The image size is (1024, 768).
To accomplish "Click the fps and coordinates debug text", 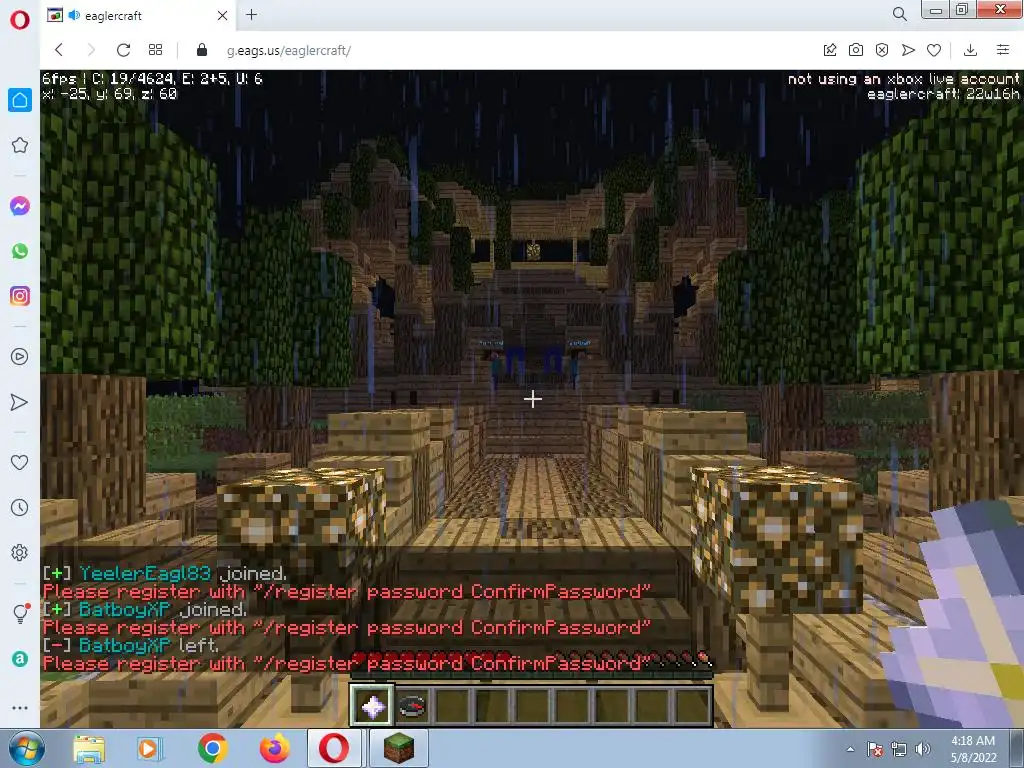I will coord(152,86).
